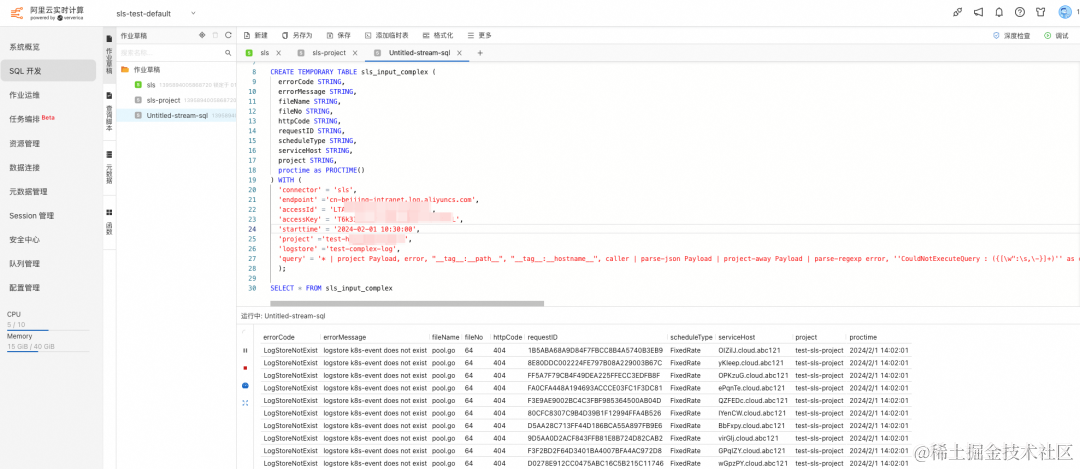Image resolution: width=1080 pixels, height=469 pixels.
Task: Click the serviceHost column header
Action: coord(736,337)
